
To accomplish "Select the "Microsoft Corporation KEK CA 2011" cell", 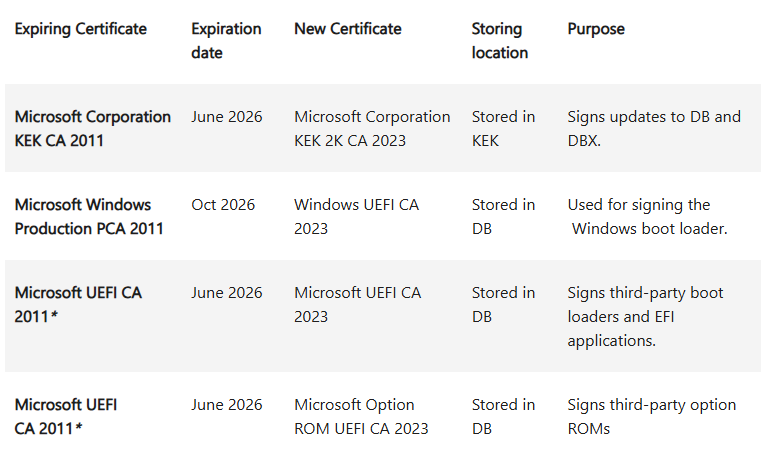I will click(x=92, y=128).
